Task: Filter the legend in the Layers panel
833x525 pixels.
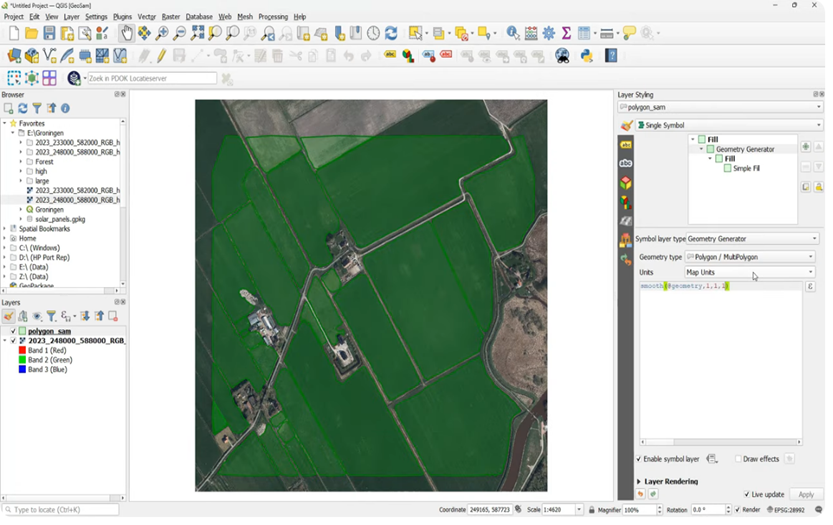Action: coord(51,317)
